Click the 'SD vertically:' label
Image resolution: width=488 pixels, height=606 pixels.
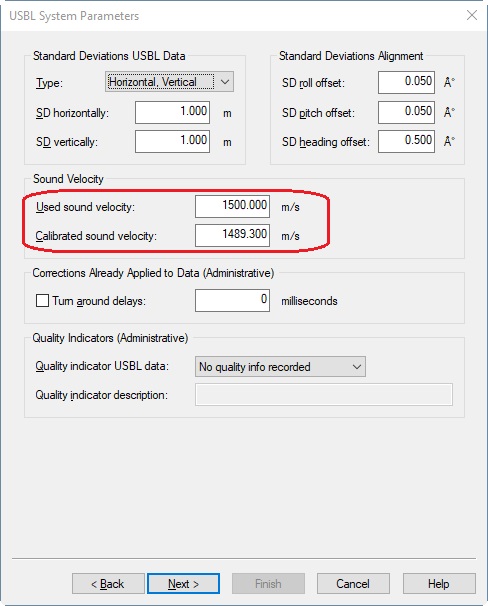point(67,142)
